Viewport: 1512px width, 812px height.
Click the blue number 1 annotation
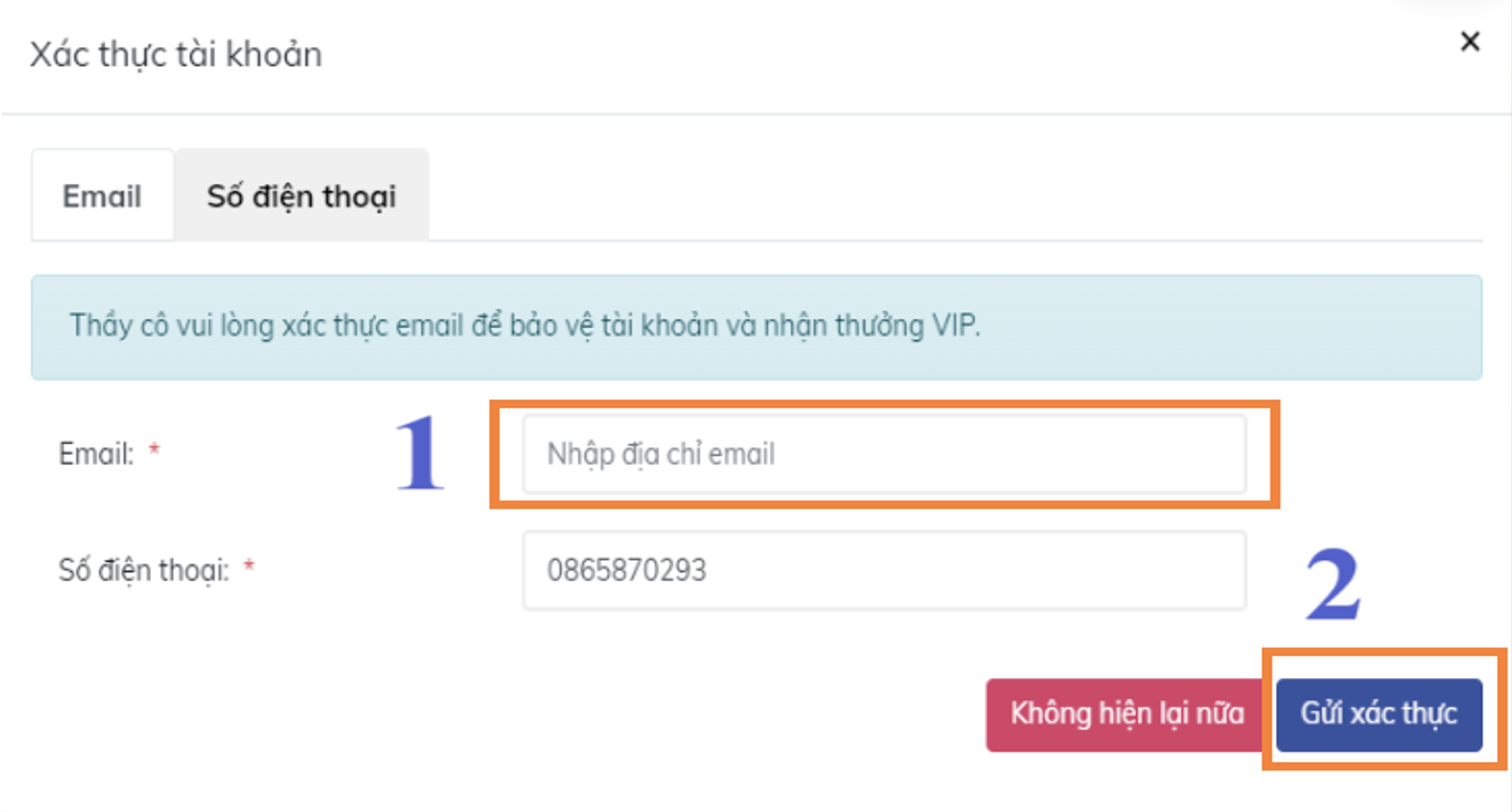click(x=418, y=454)
